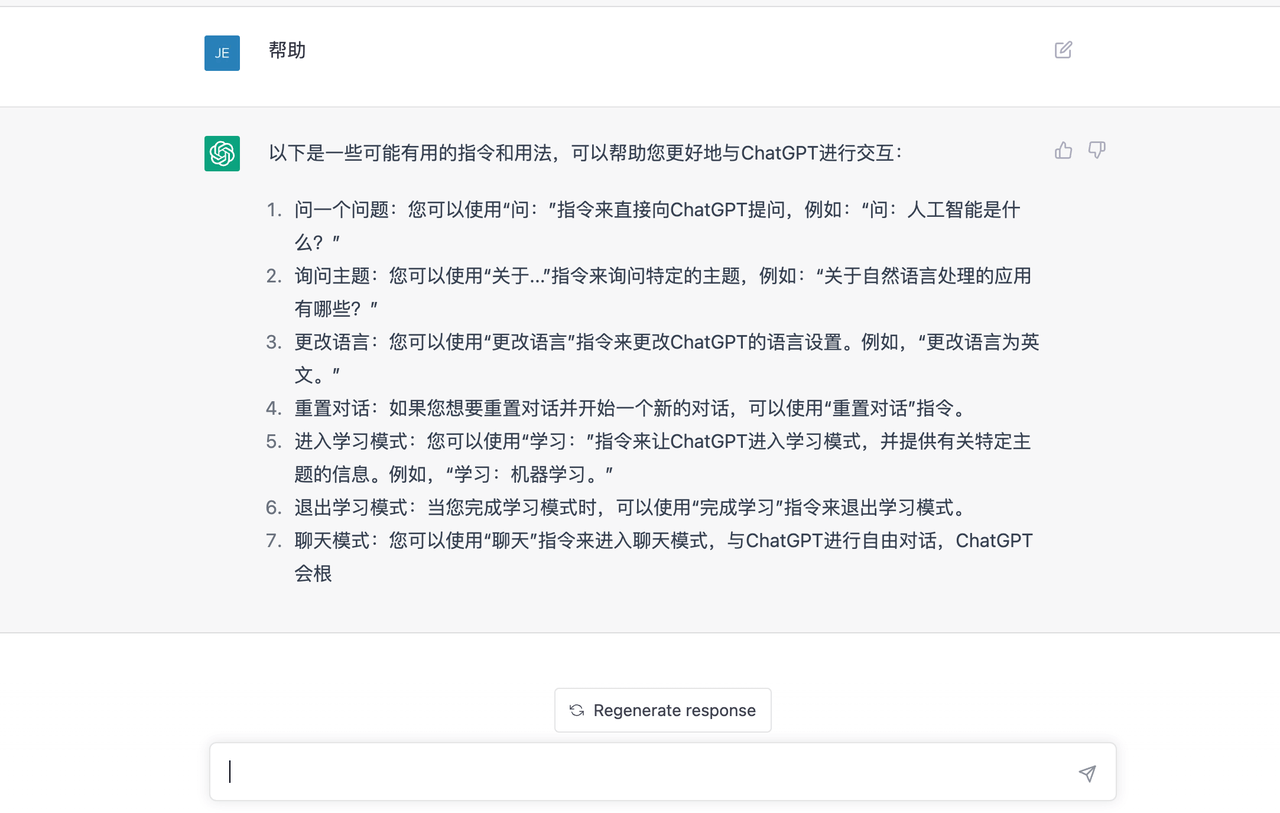Click list item 7 "聊天模式"
The width and height of the screenshot is (1280, 813).
tap(663, 557)
